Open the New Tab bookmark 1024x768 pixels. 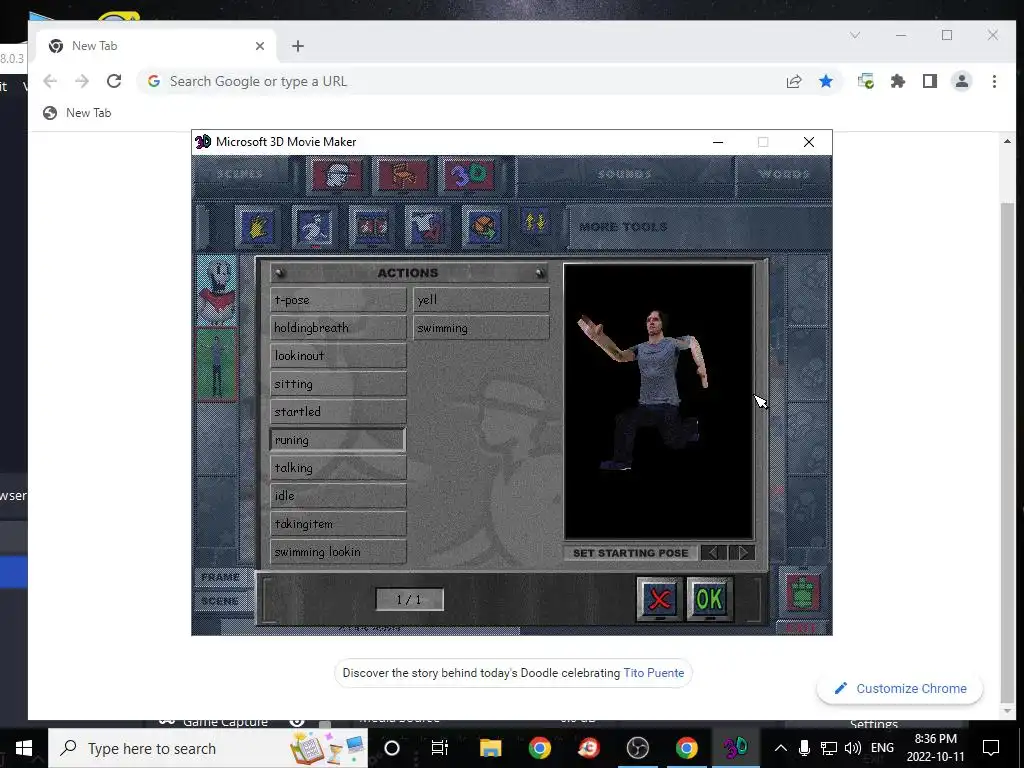pos(77,113)
